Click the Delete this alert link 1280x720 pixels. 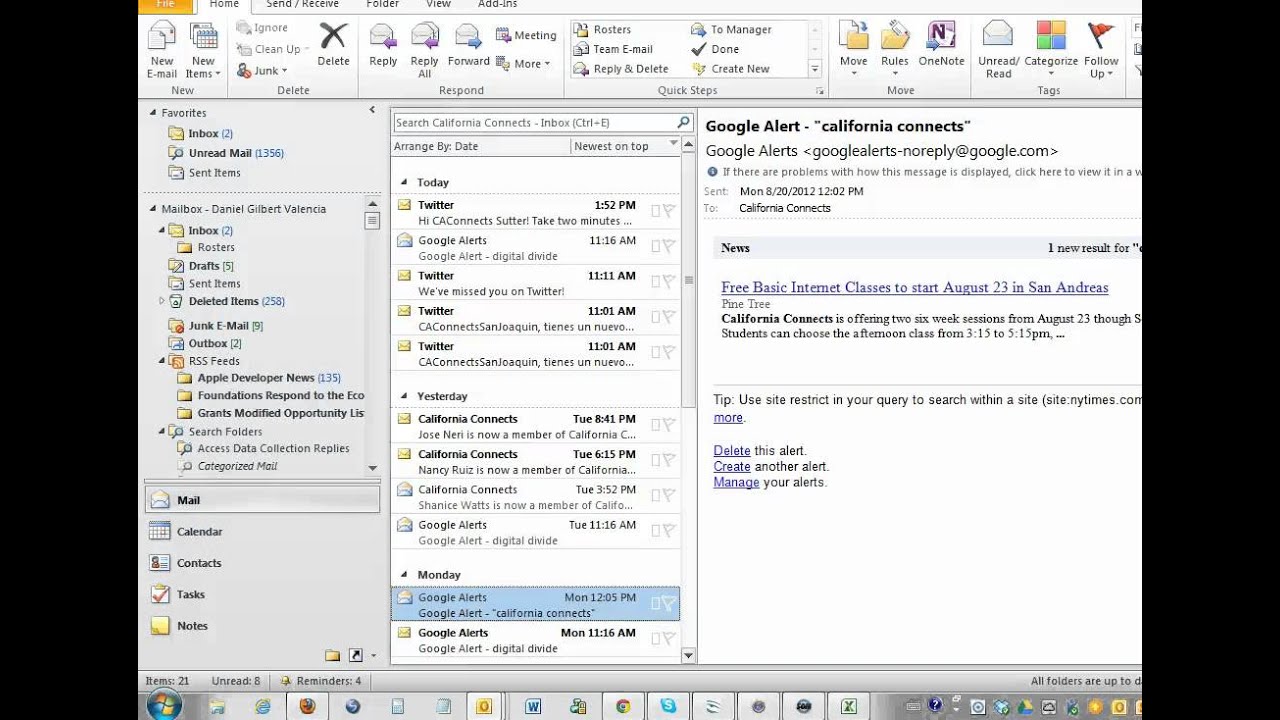(732, 451)
